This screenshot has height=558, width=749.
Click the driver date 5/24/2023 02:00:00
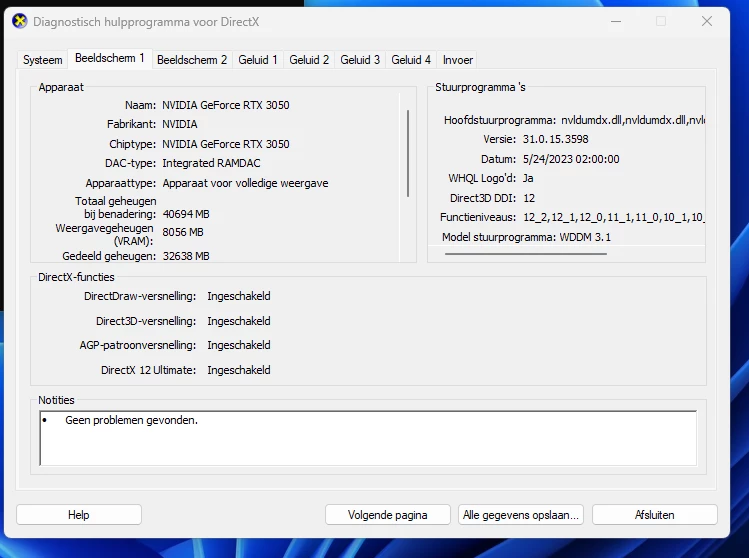tap(571, 159)
